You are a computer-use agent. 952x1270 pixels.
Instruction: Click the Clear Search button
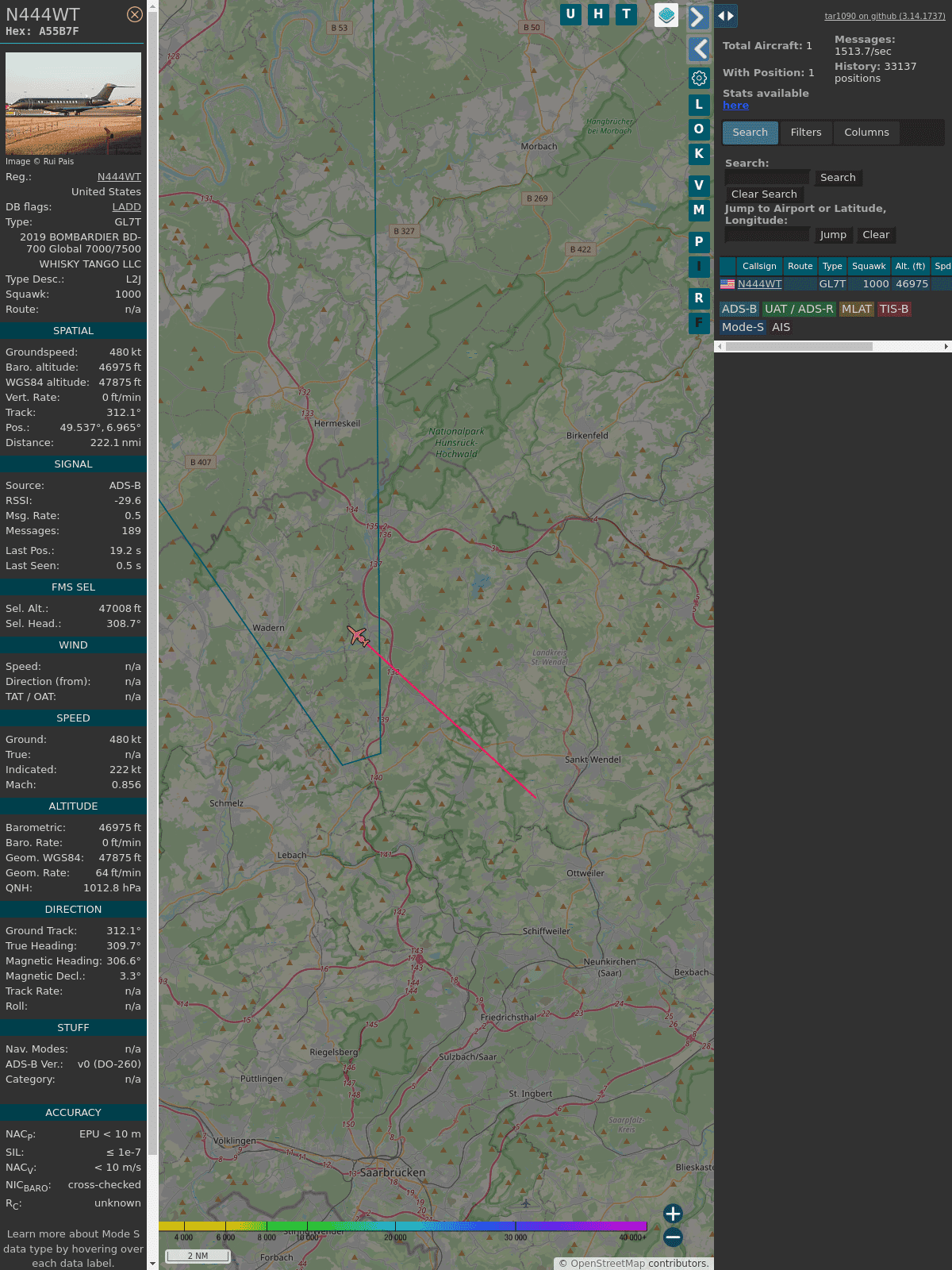pos(764,194)
